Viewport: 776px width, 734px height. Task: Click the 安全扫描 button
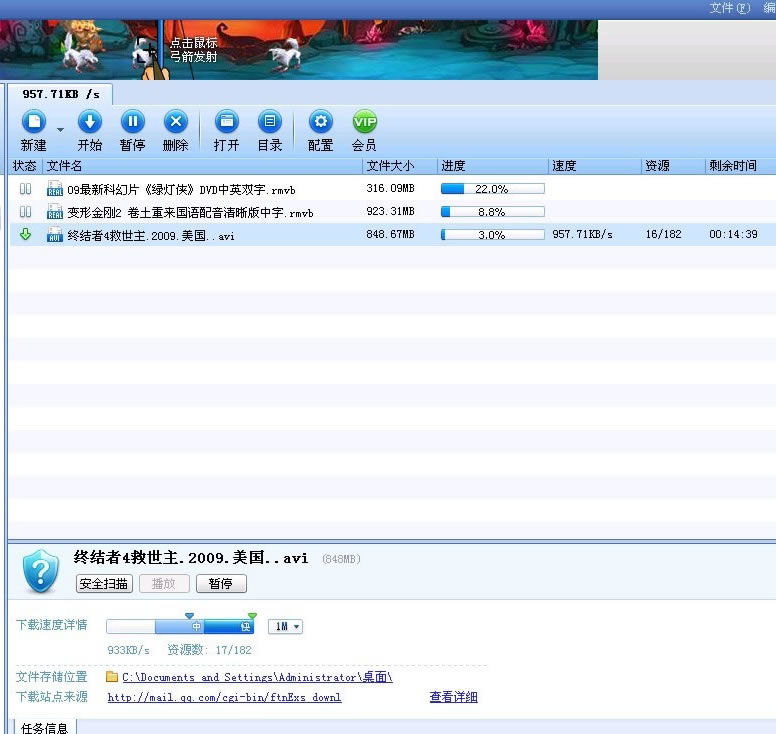pyautogui.click(x=104, y=584)
